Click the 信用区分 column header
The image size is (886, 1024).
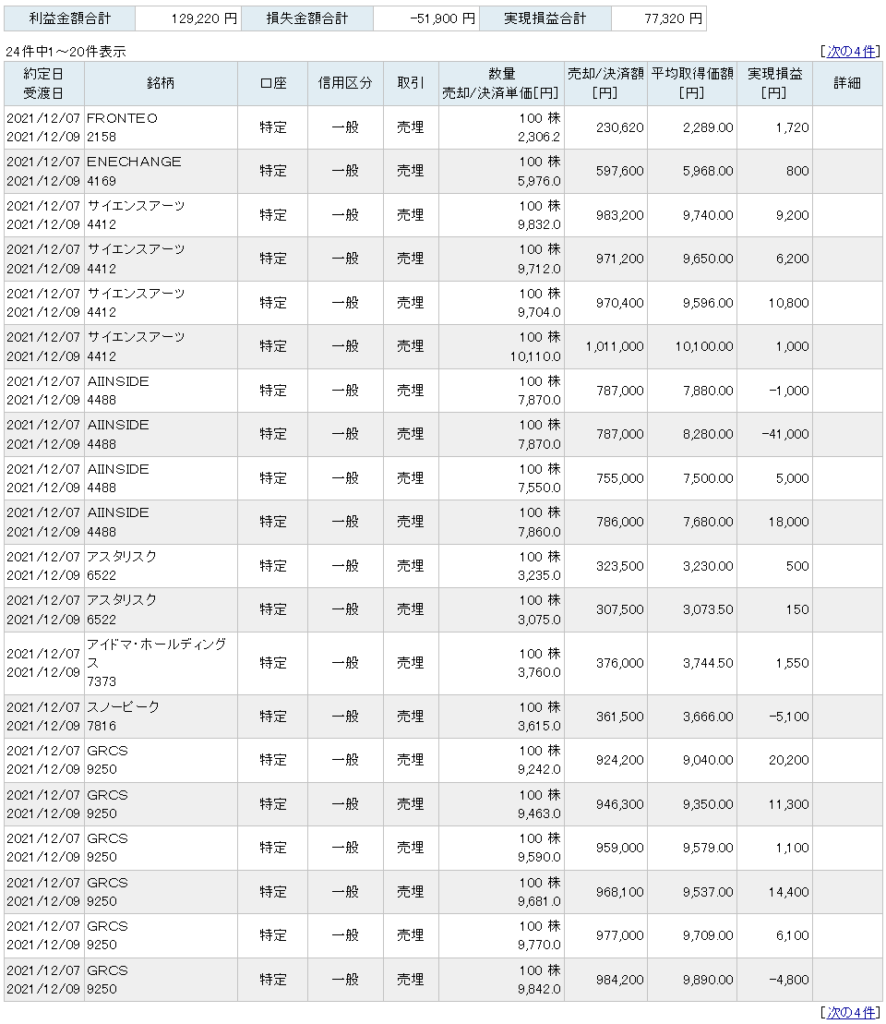pos(345,83)
